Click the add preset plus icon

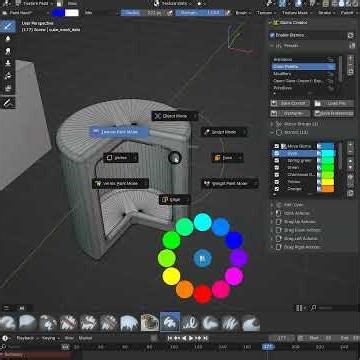351,59
